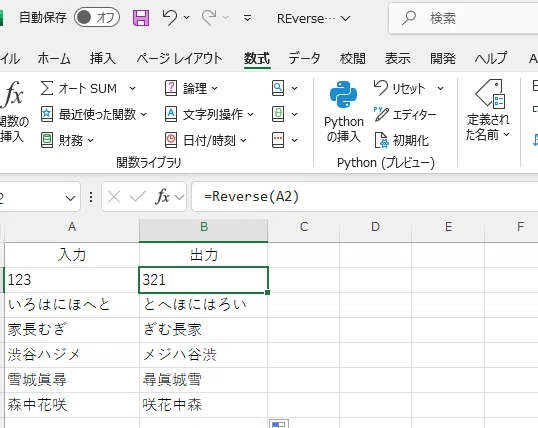
Task: Select cell containing 321
Action: coord(203,280)
